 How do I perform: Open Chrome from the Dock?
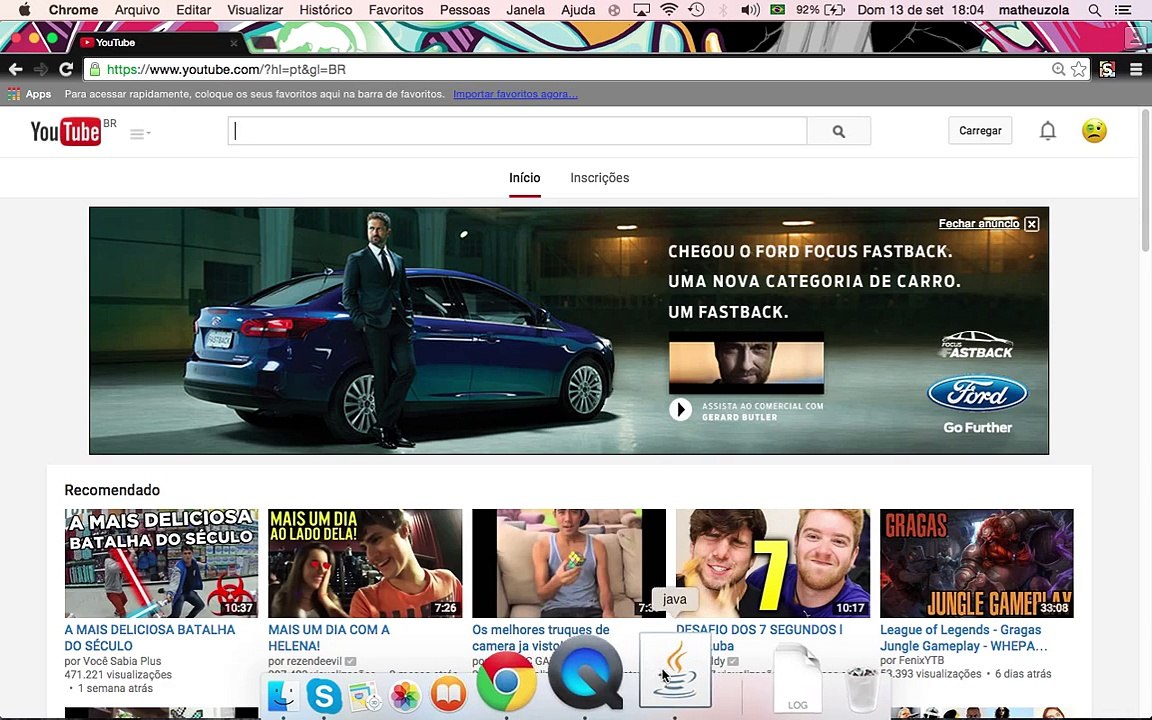click(506, 682)
